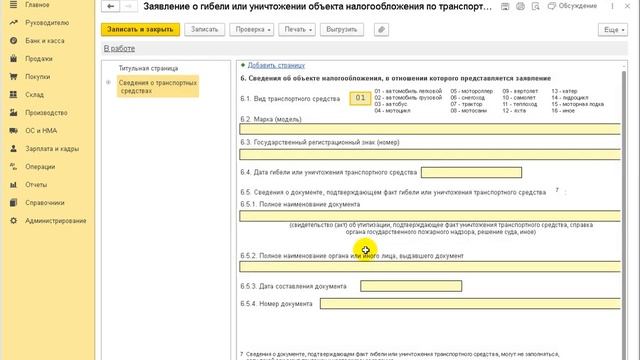Click the Добавить страницу link
Screen dimensions: 640x360
pyautogui.click(x=276, y=65)
